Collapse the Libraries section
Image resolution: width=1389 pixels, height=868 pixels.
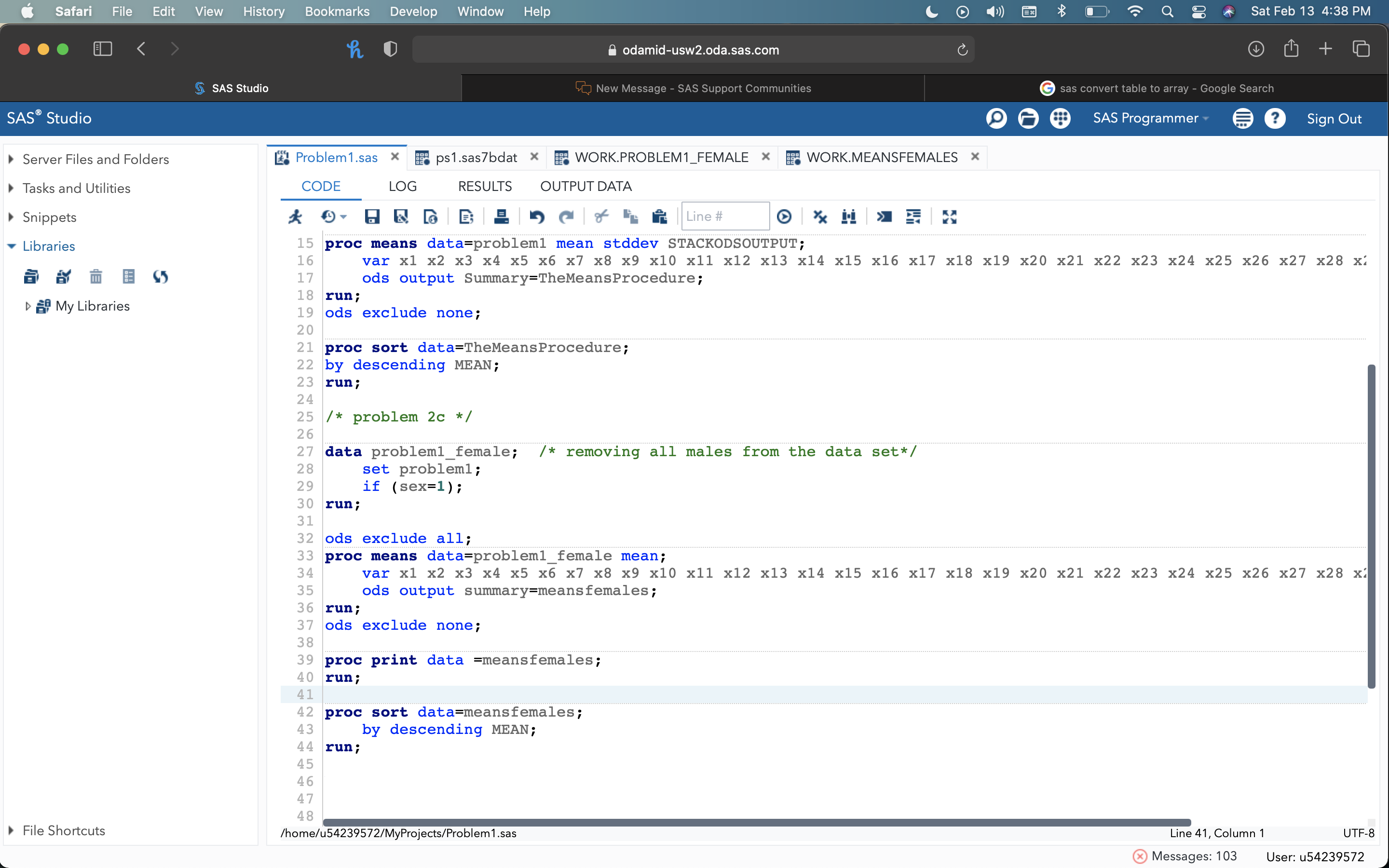pyautogui.click(x=11, y=246)
